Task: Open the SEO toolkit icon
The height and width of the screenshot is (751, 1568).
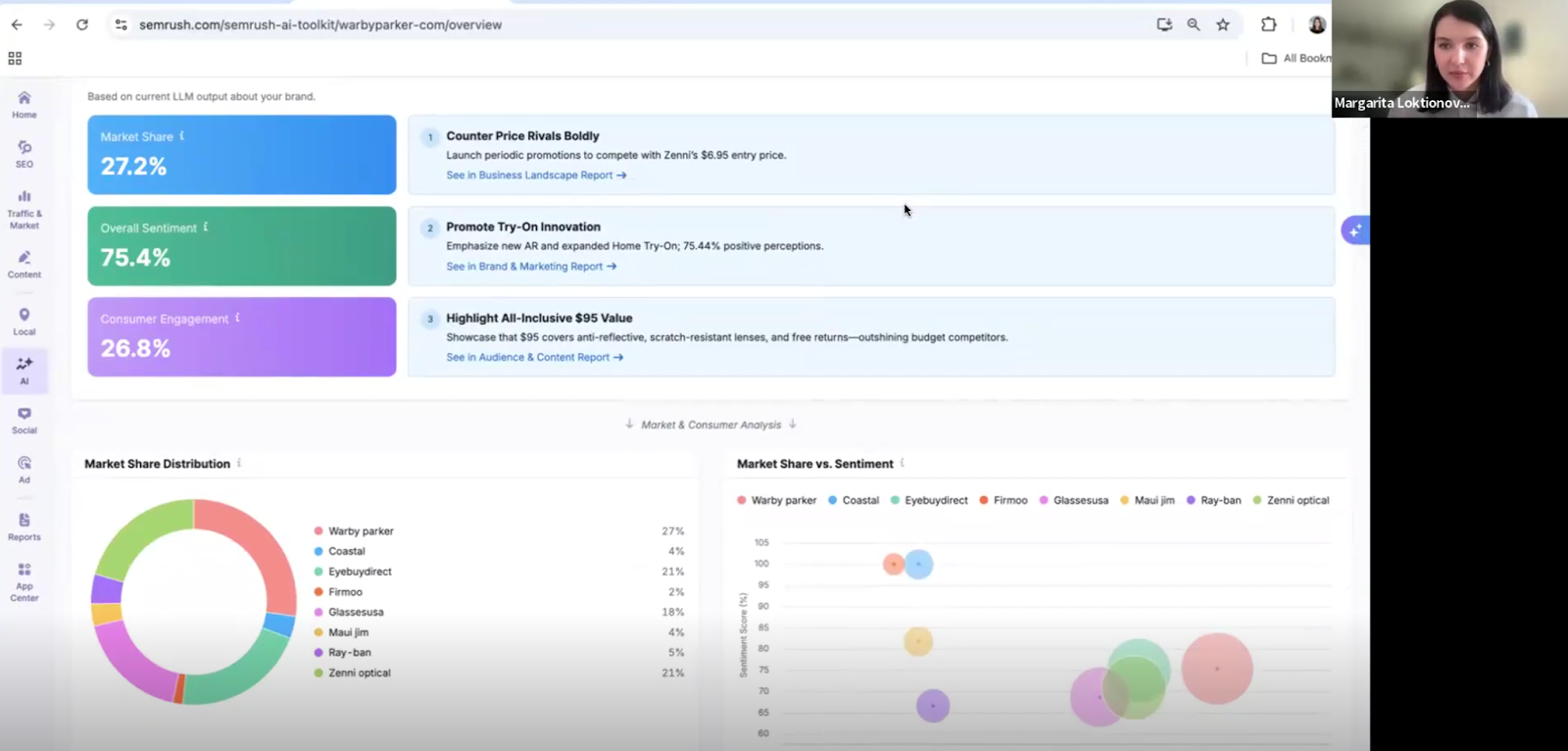Action: pos(24,153)
